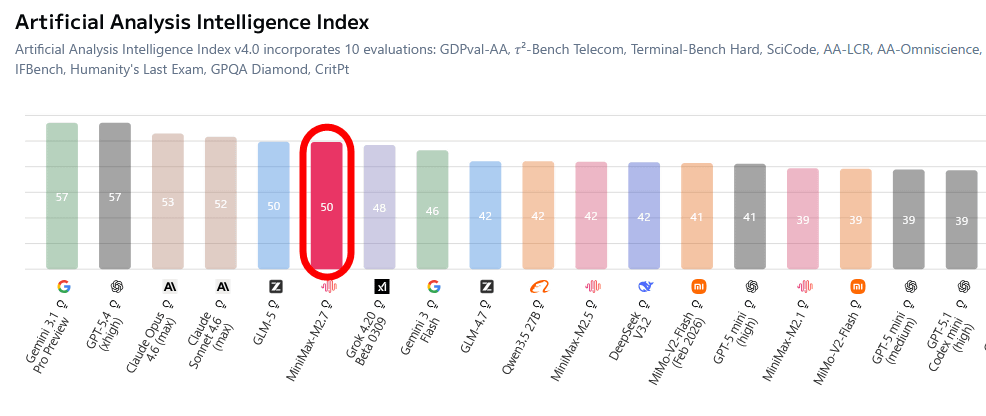Click the OpenAI logo under GPT-5.4 (xhigh) bar
The width and height of the screenshot is (986, 416).
tap(116, 286)
